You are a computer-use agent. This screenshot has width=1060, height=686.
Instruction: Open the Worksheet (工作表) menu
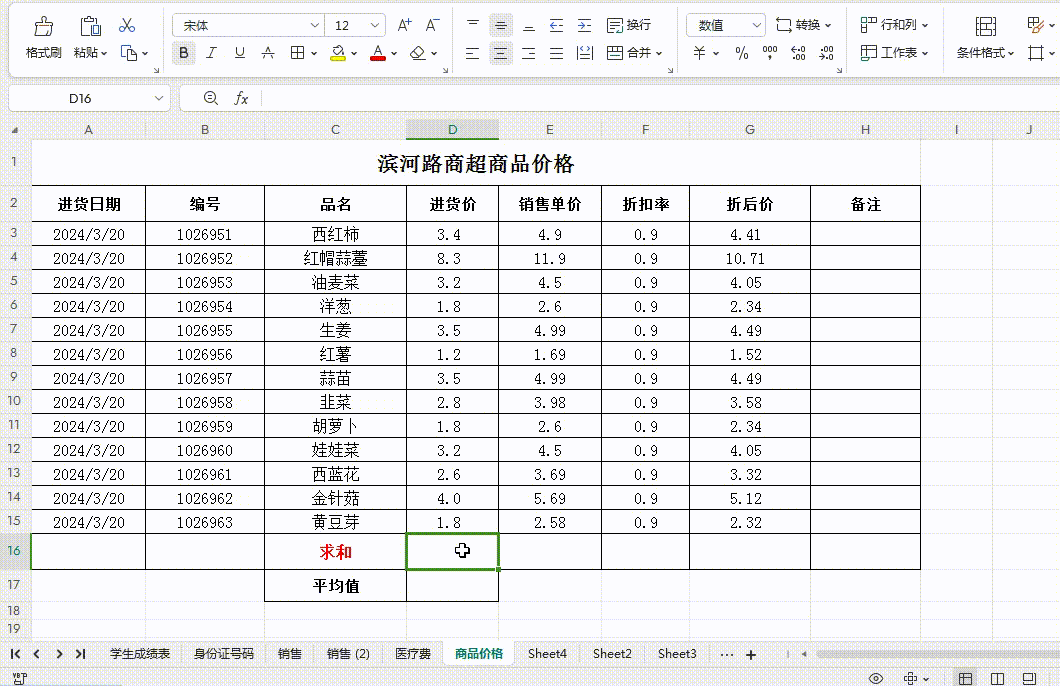(x=894, y=53)
